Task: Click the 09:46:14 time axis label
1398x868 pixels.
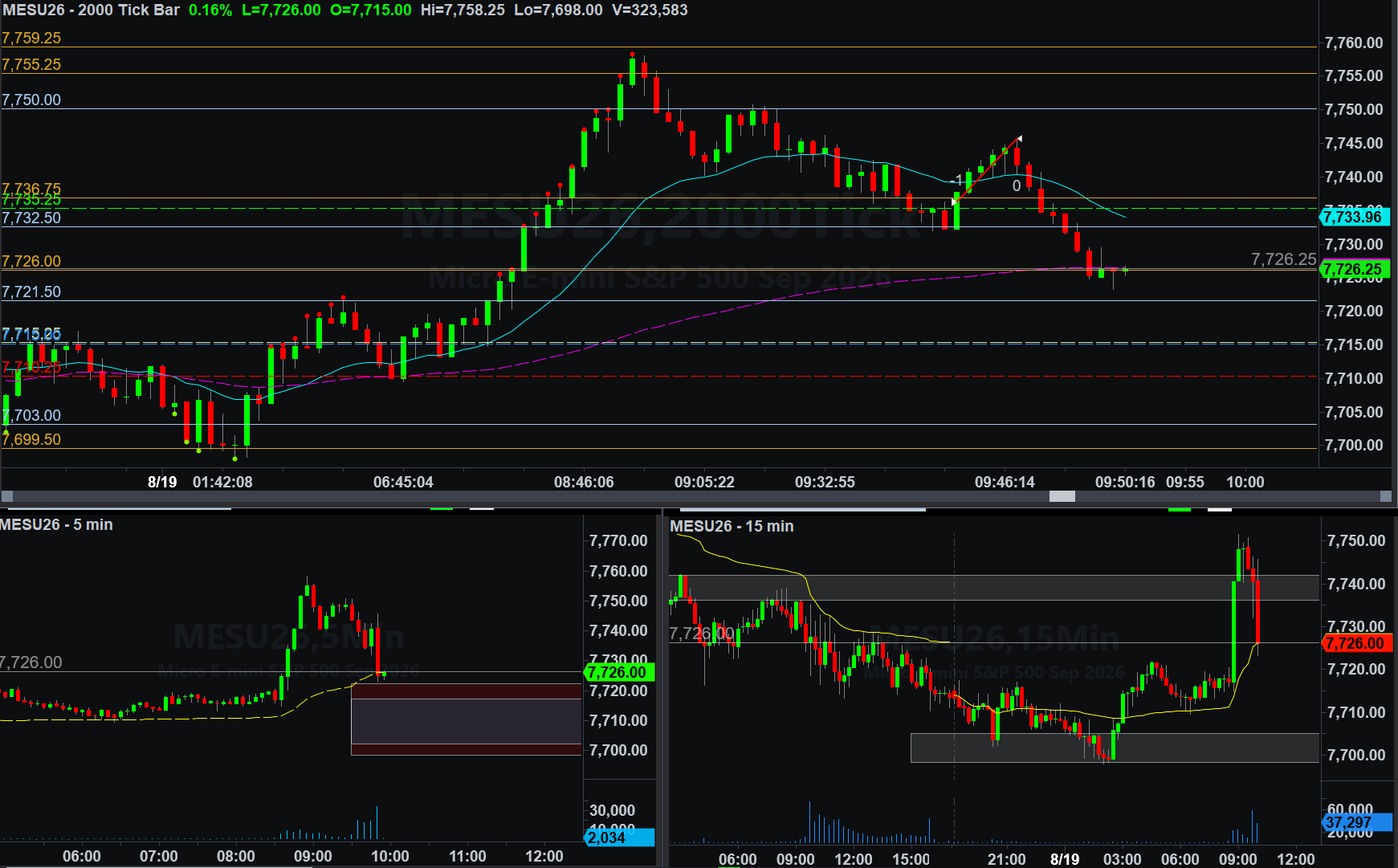Action: [1005, 482]
